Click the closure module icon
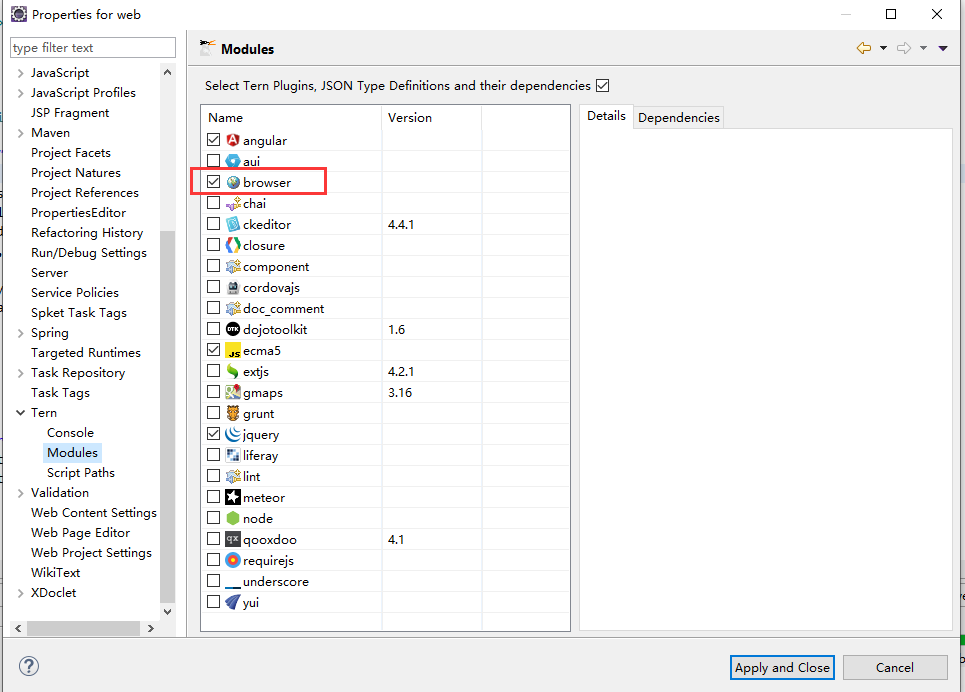Image resolution: width=965 pixels, height=692 pixels. click(x=233, y=245)
